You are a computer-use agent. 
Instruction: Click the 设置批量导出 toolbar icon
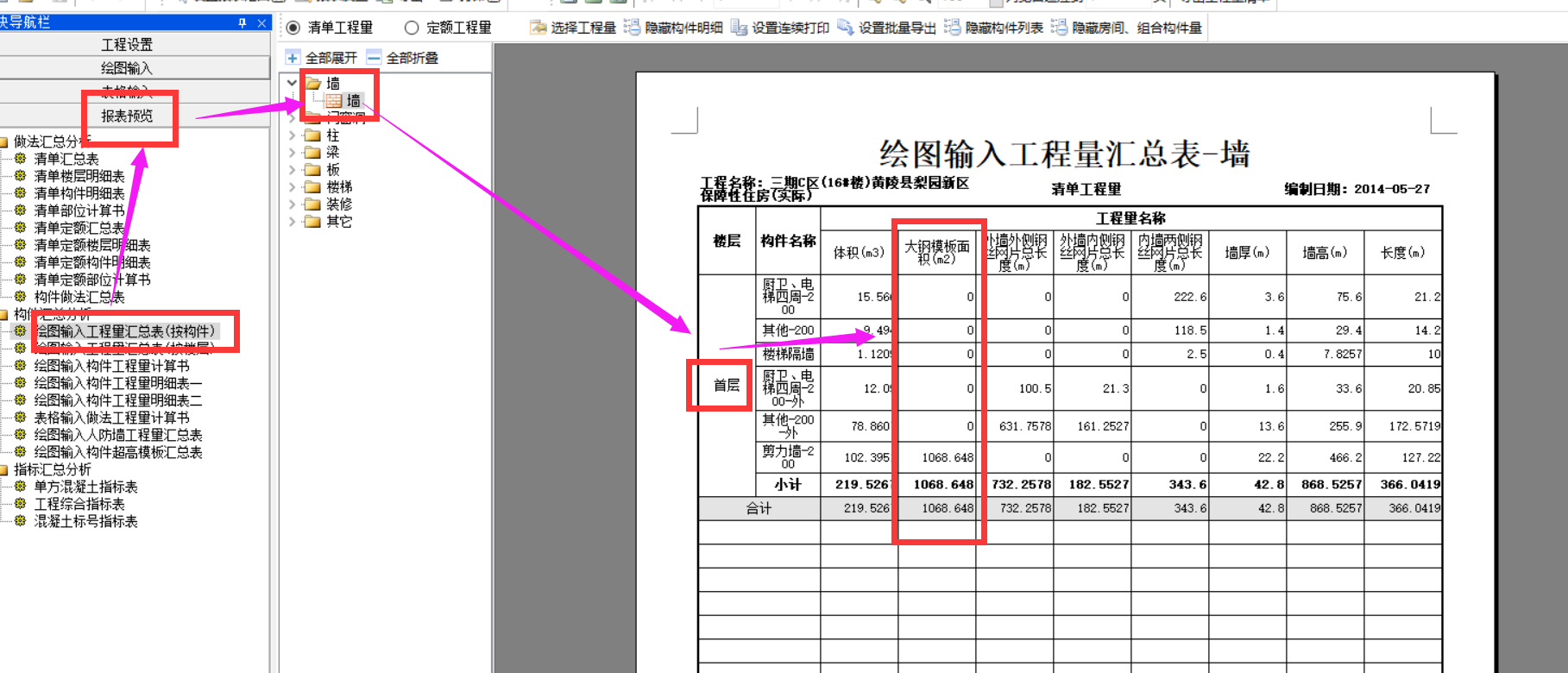[x=846, y=28]
